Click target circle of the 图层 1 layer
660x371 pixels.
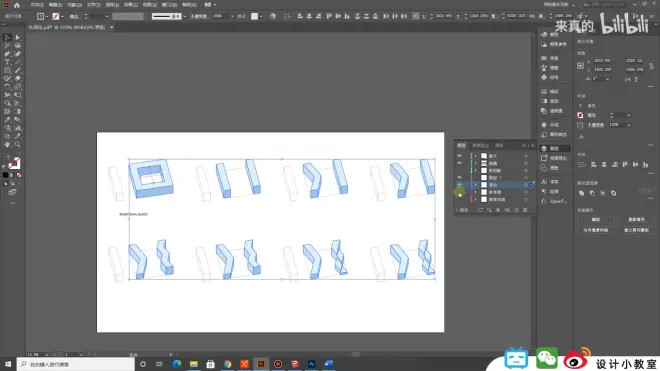point(526,178)
